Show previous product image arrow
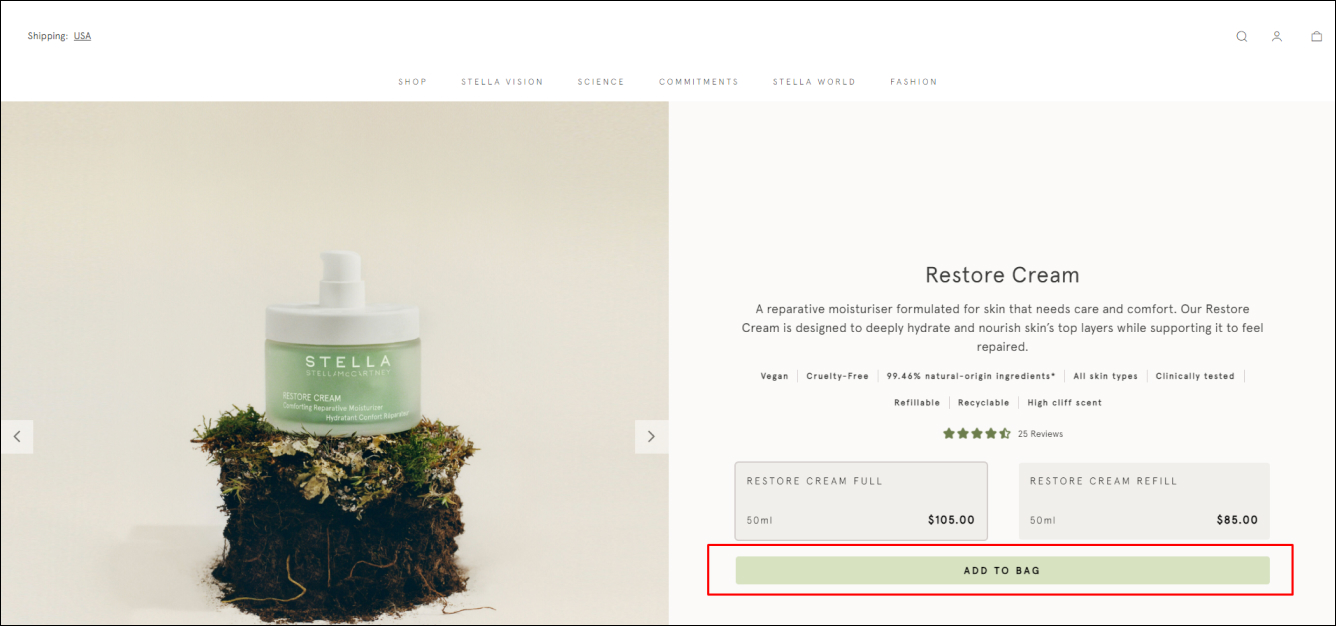 pos(17,437)
